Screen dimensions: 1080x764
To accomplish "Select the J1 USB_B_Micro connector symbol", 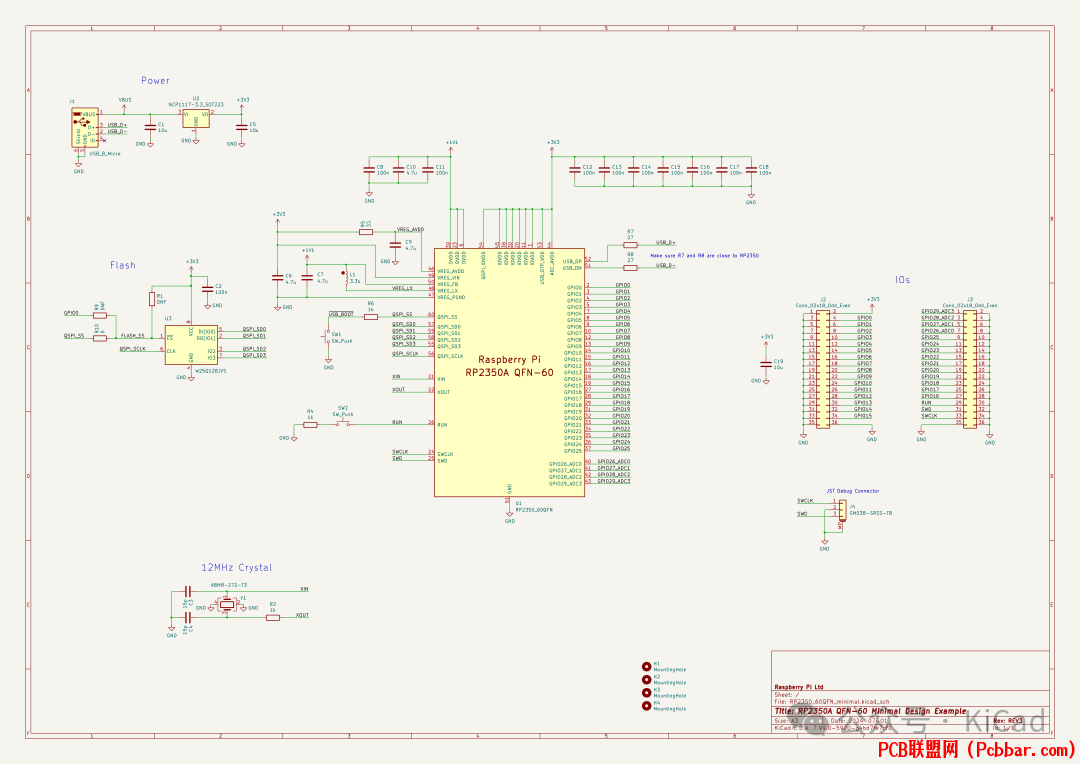I will [85, 127].
